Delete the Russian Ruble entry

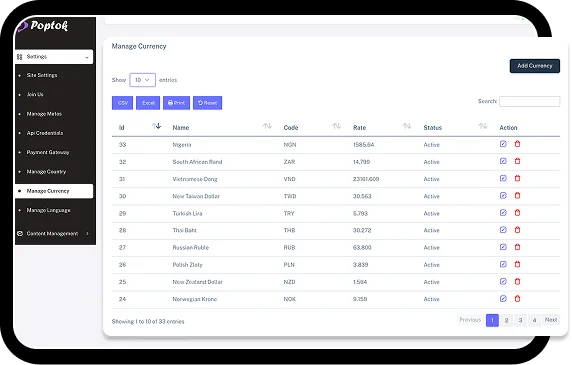pyautogui.click(x=517, y=247)
